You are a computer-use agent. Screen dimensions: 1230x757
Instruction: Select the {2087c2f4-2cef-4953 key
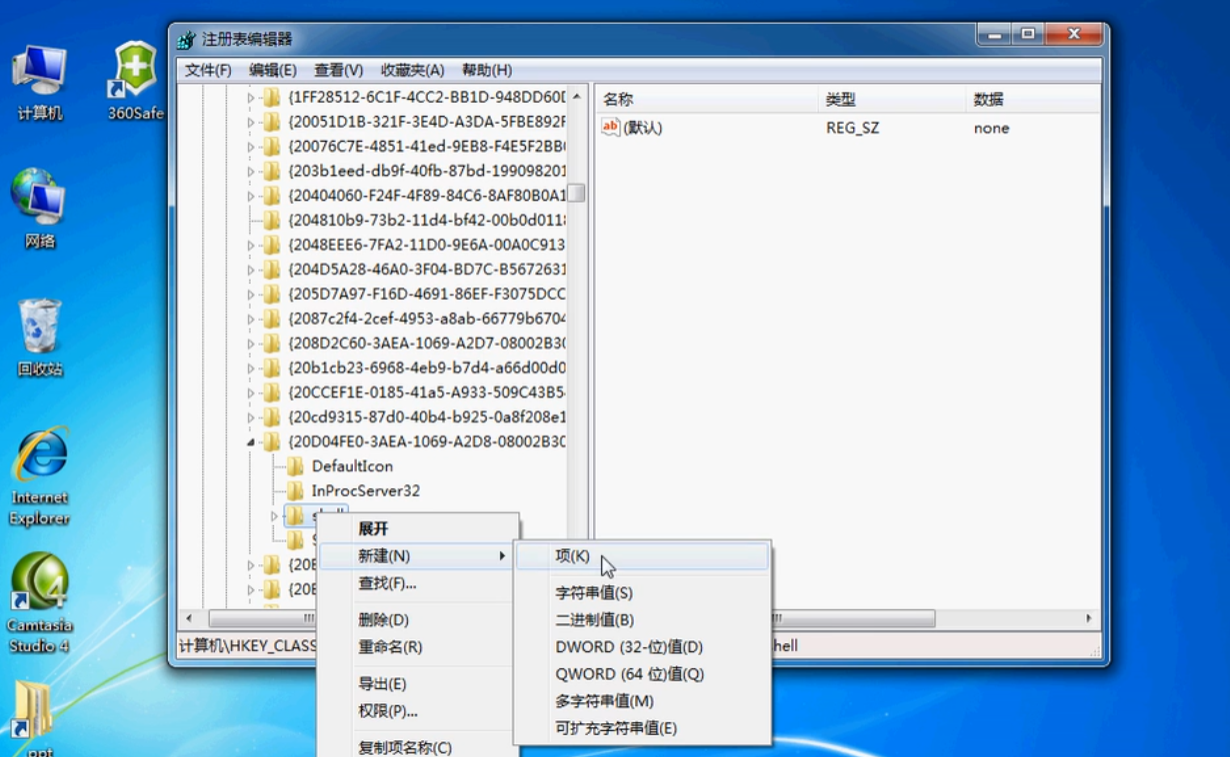pyautogui.click(x=427, y=319)
